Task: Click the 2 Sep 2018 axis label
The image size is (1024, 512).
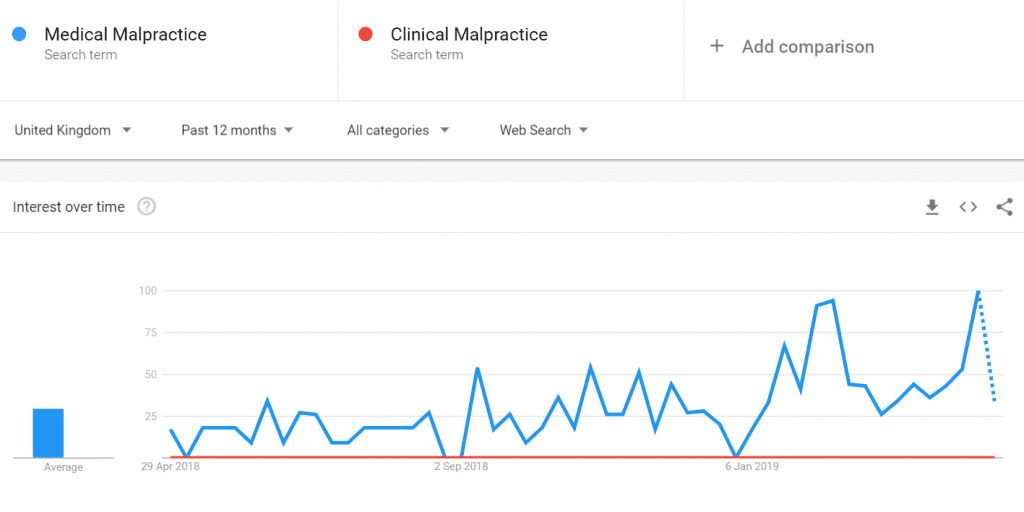Action: [461, 466]
